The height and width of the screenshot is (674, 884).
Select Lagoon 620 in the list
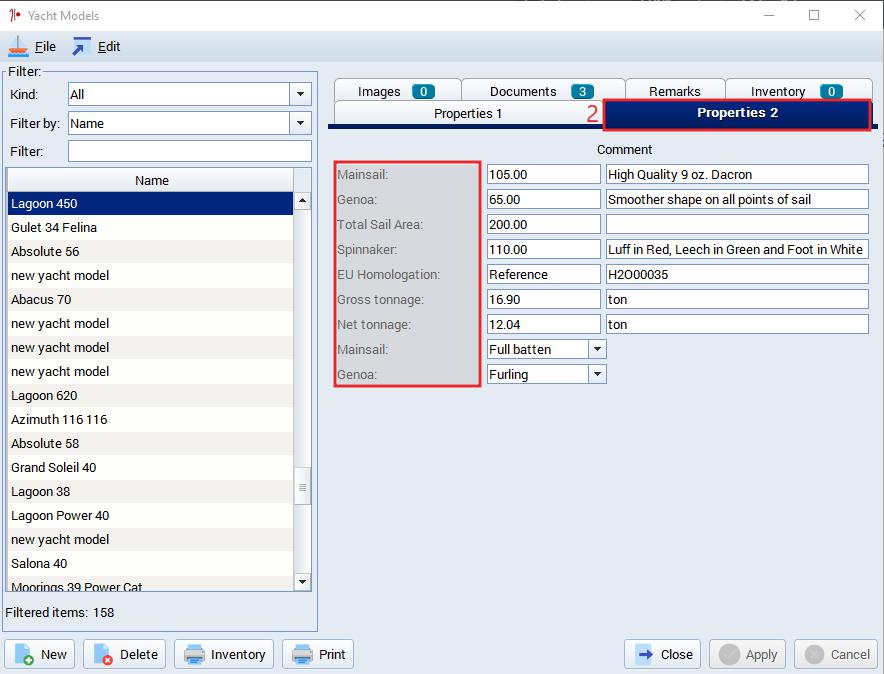click(x=151, y=396)
